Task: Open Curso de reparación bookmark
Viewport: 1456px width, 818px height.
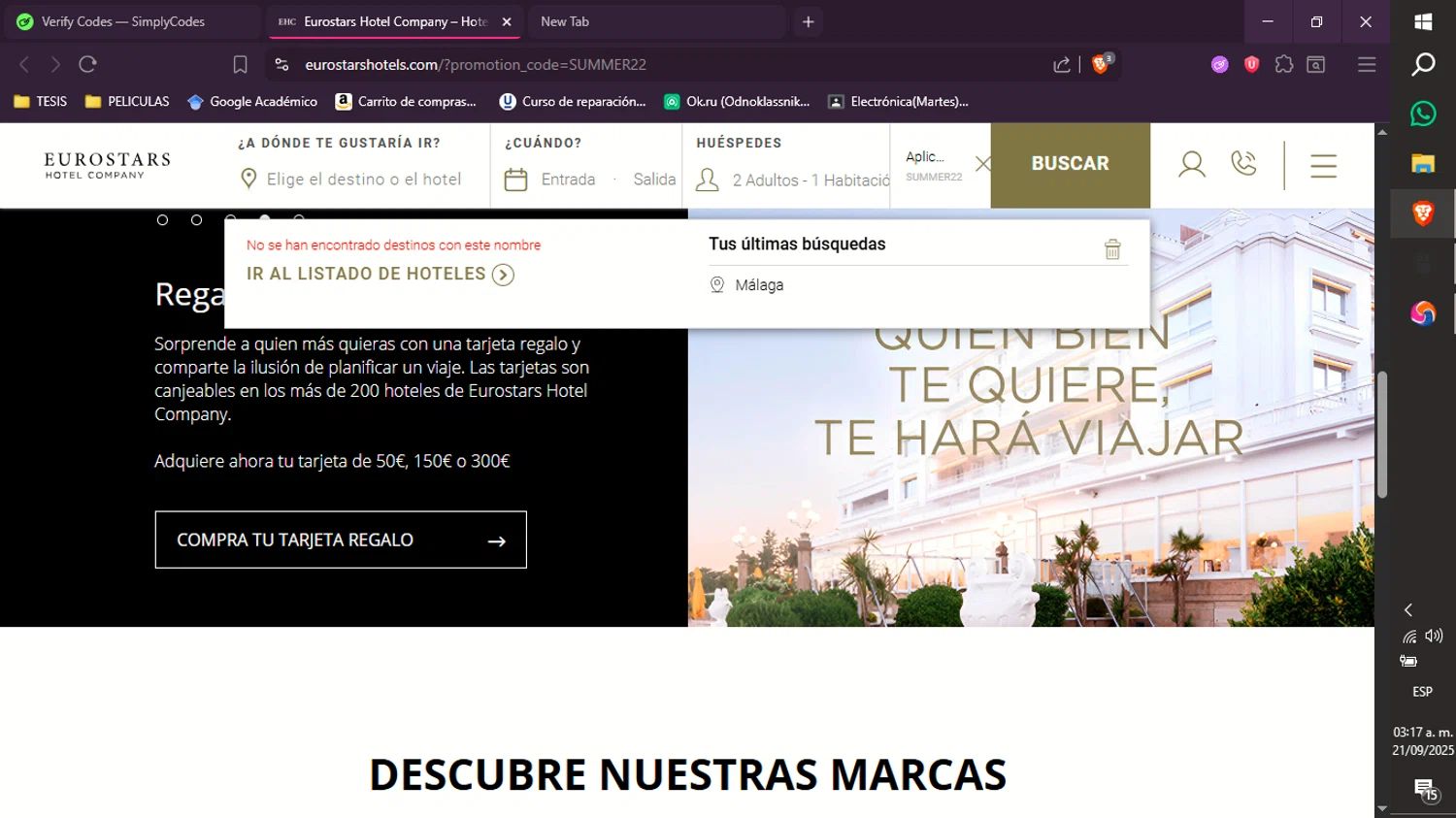Action: pyautogui.click(x=573, y=101)
